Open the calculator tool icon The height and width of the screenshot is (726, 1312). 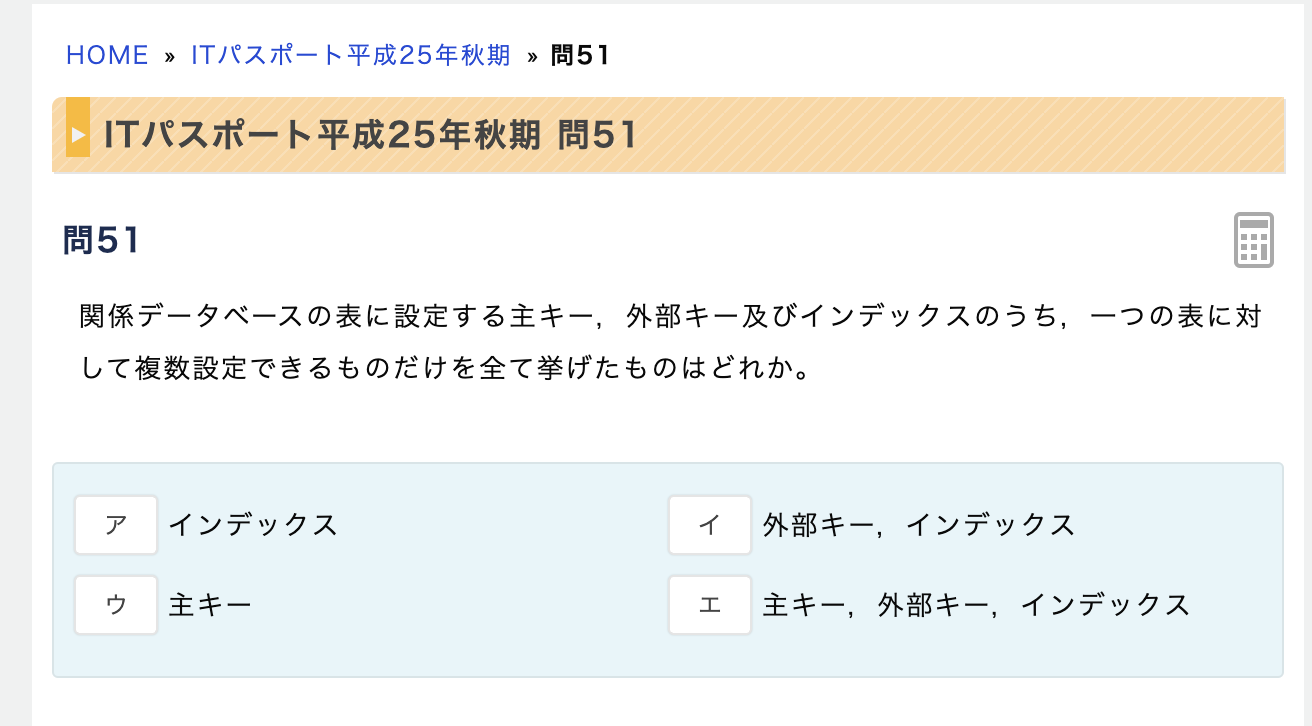pos(1253,240)
